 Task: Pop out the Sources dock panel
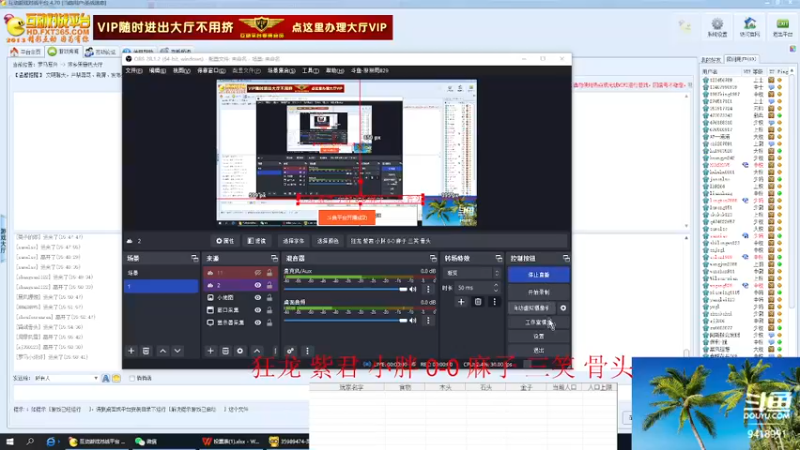pyautogui.click(x=274, y=258)
